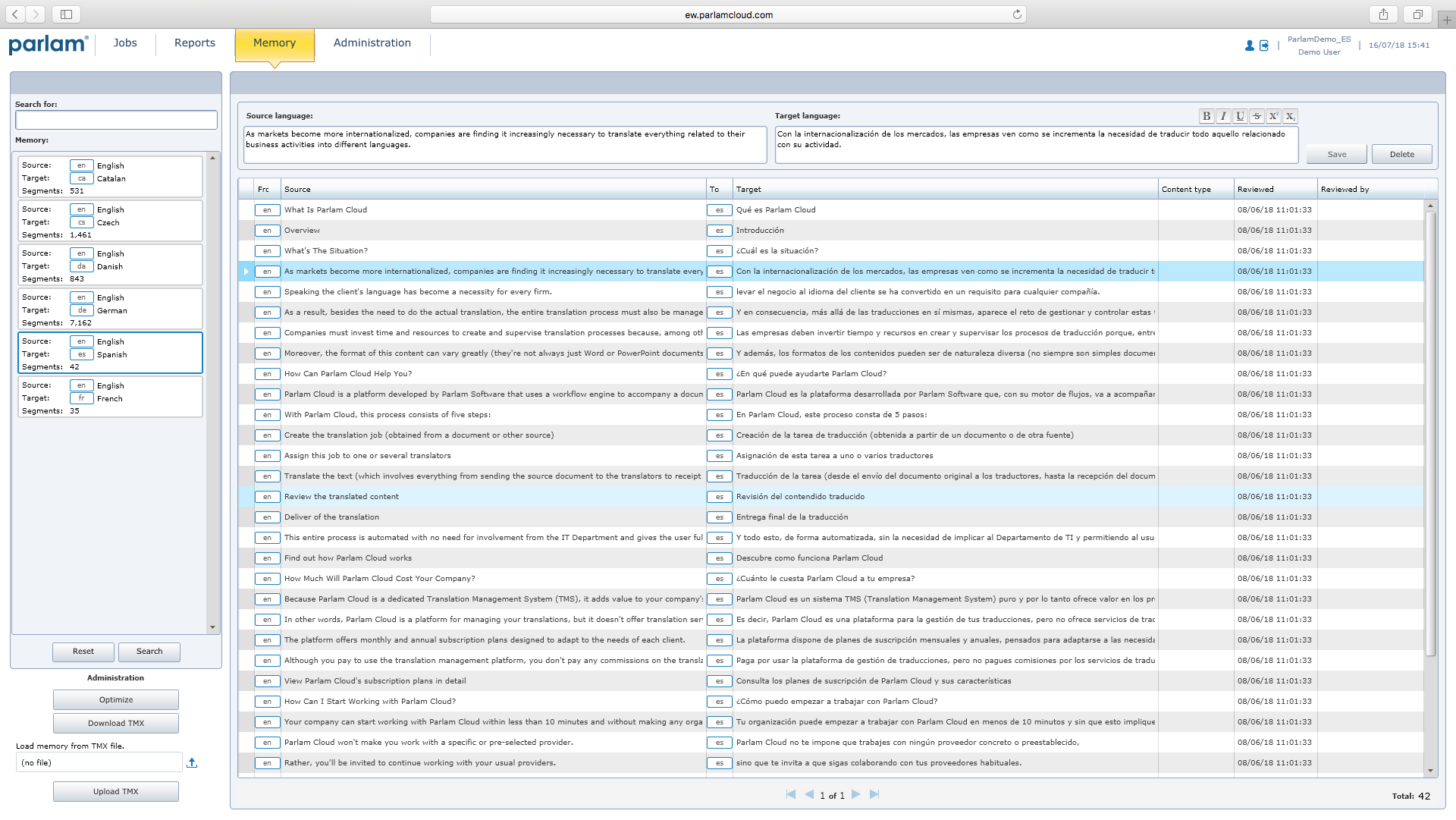The height and width of the screenshot is (820, 1456).
Task: Select the English to Catalan memory
Action: 110,177
